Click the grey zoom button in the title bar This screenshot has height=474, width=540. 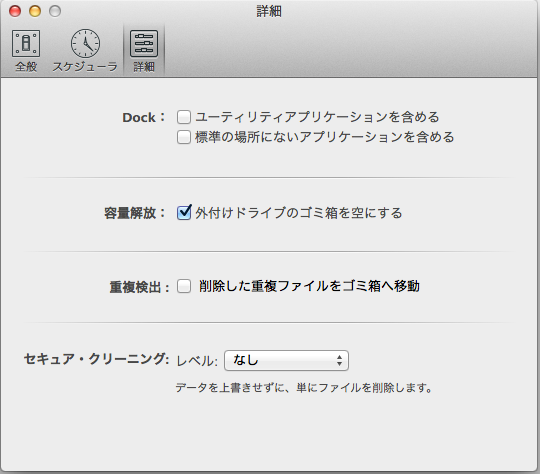pyautogui.click(x=55, y=11)
